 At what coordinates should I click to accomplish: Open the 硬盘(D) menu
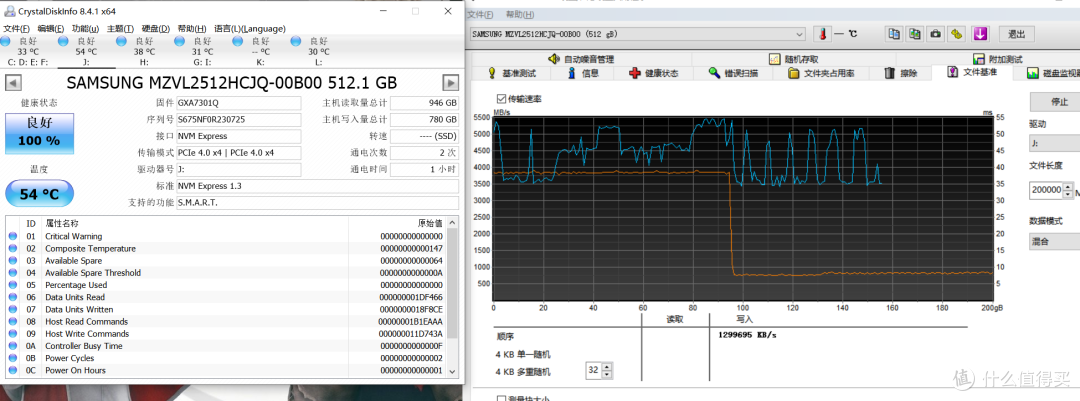point(156,28)
